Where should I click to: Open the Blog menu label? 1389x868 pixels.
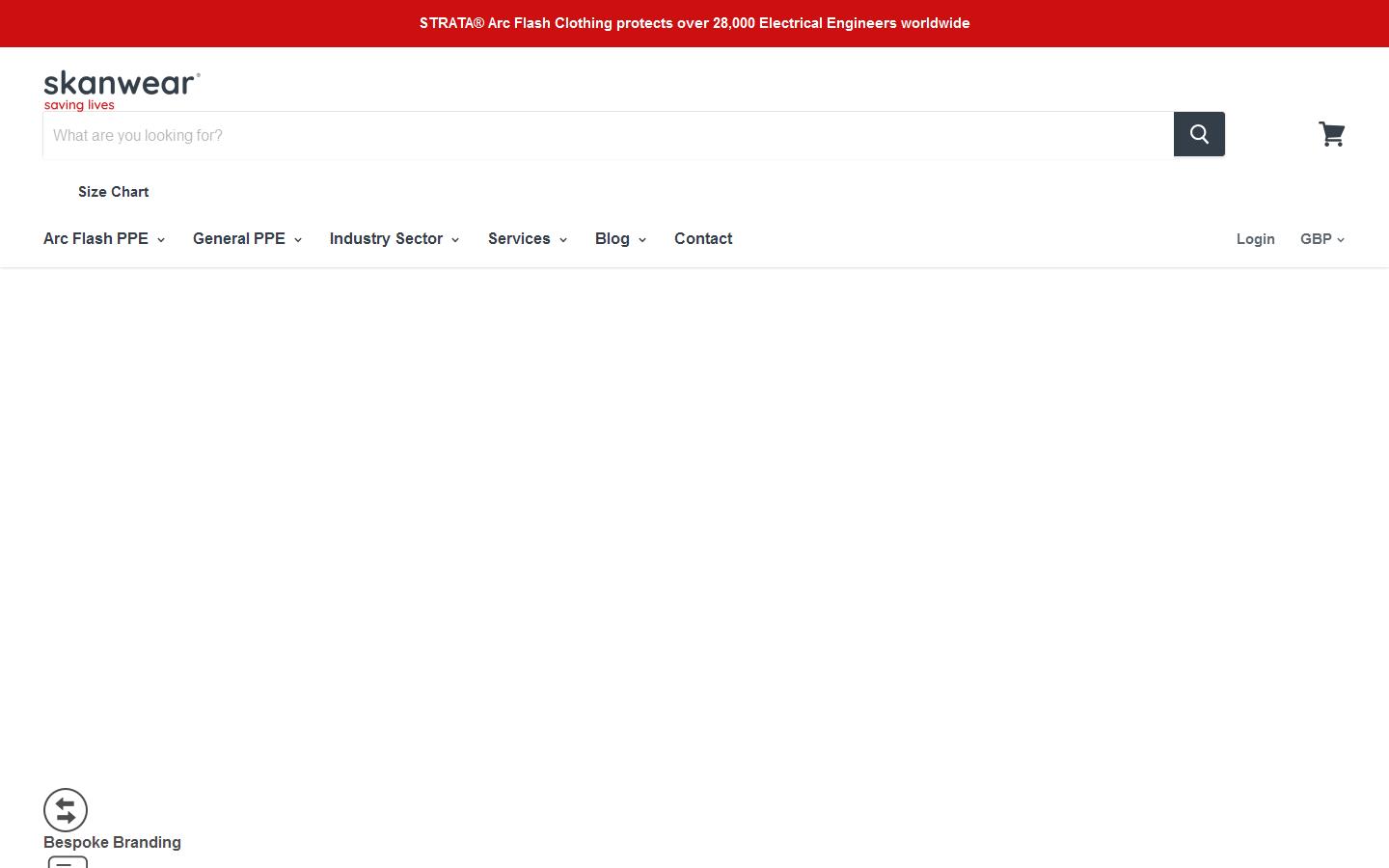(x=612, y=239)
